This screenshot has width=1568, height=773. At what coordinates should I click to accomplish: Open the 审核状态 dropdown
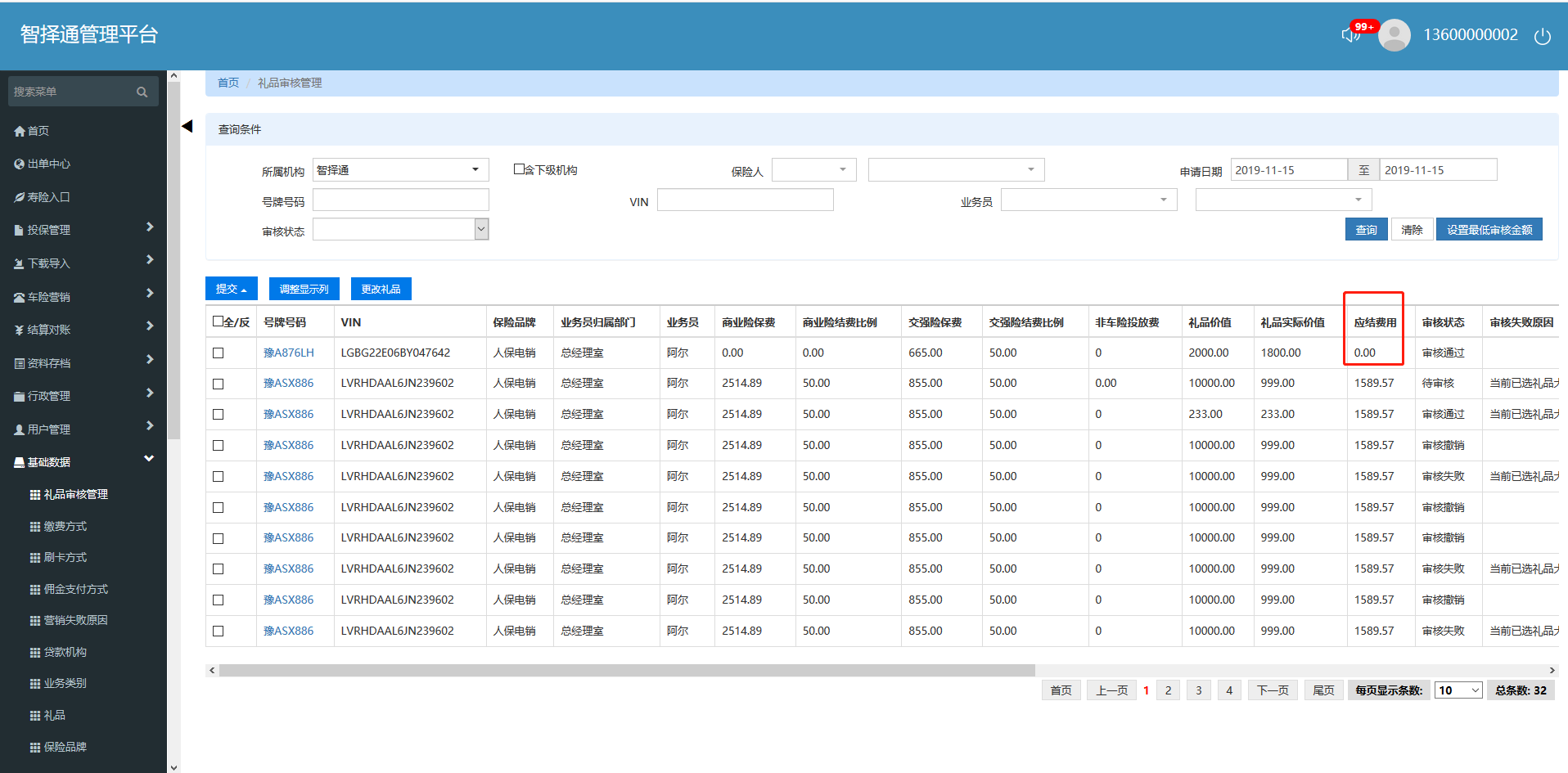pyautogui.click(x=400, y=230)
